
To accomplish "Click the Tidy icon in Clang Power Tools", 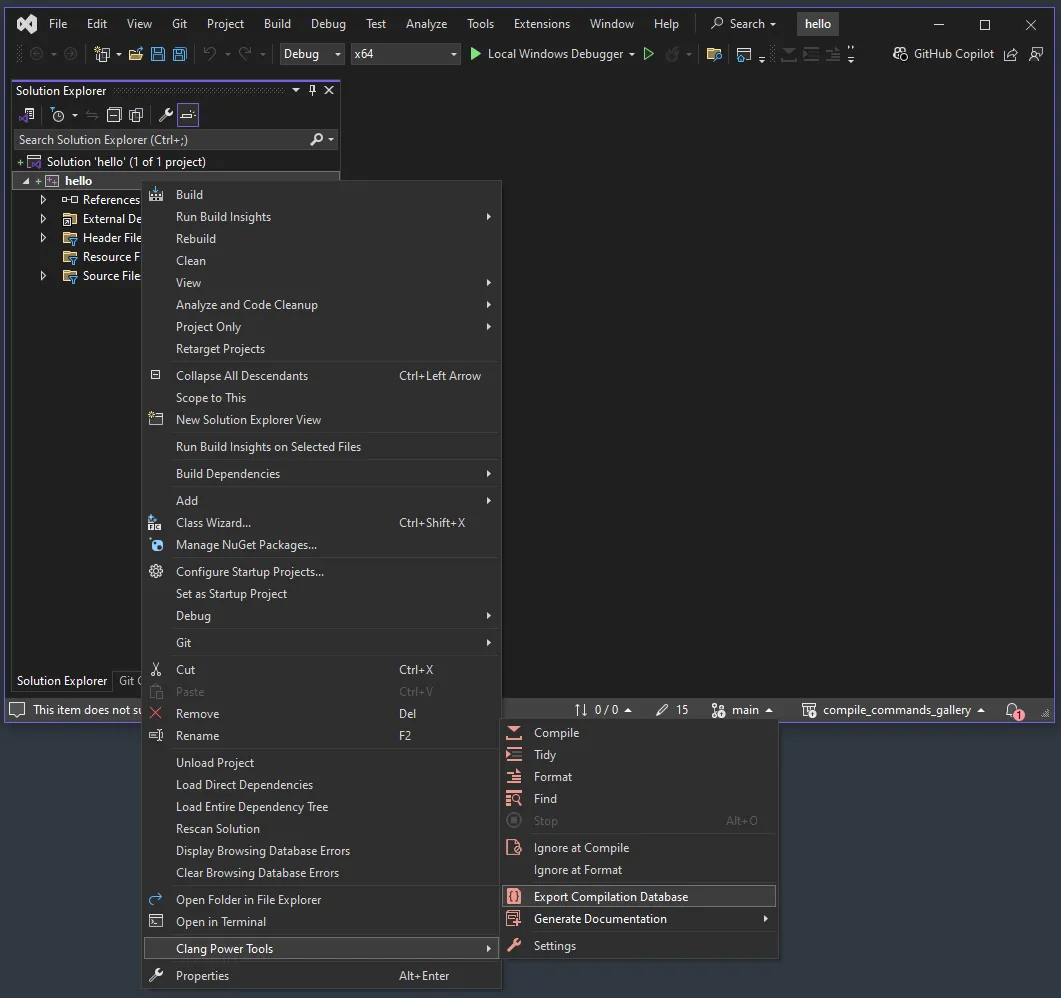I will 513,754.
